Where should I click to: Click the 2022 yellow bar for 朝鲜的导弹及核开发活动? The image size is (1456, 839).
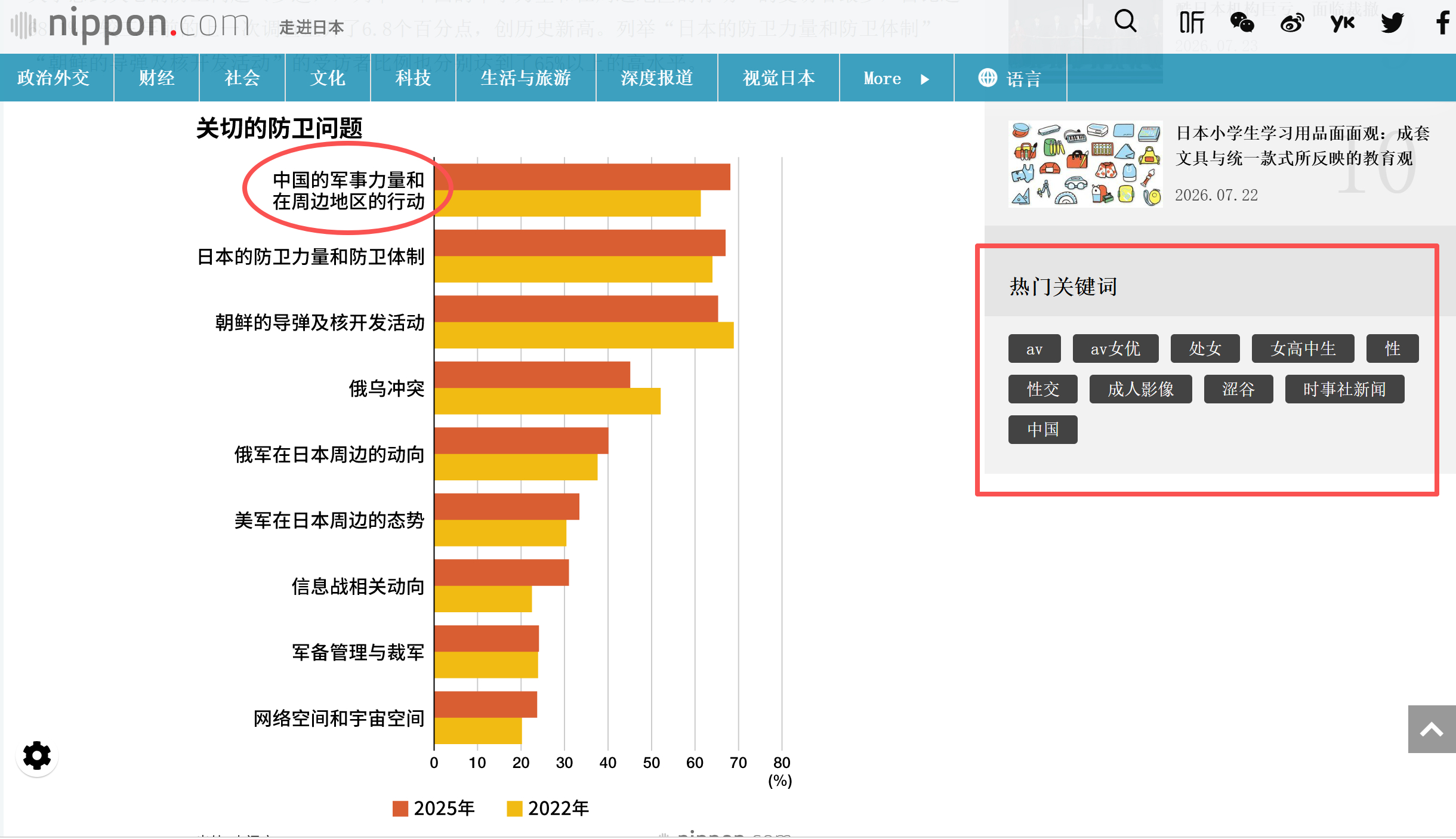tap(584, 335)
